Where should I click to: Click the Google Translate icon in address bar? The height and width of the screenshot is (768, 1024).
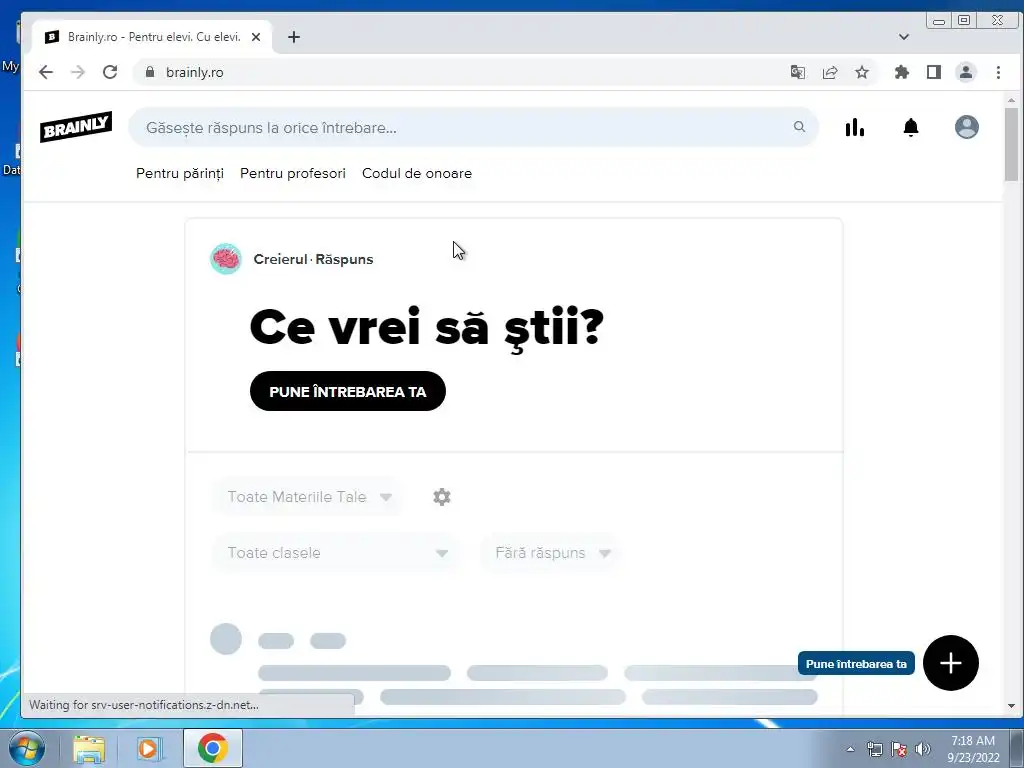[797, 72]
